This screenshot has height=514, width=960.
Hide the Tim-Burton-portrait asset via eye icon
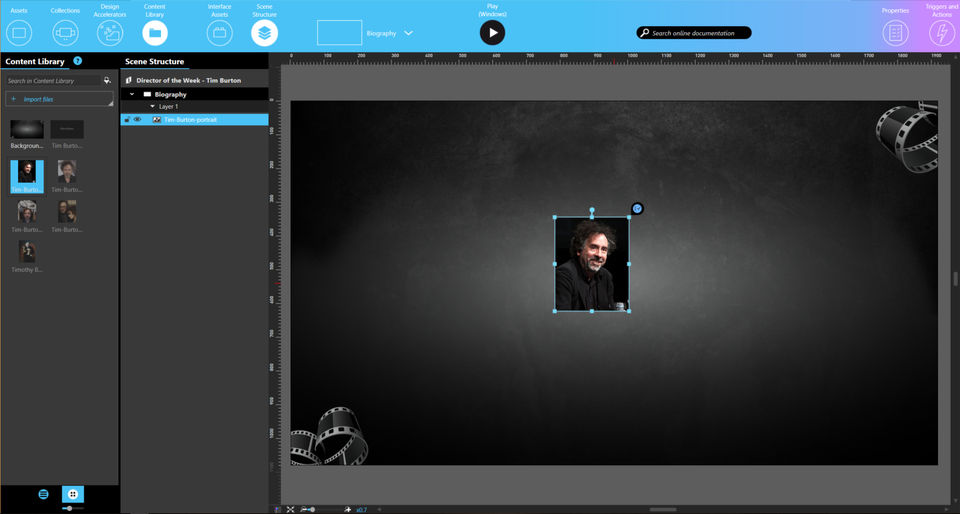click(137, 119)
